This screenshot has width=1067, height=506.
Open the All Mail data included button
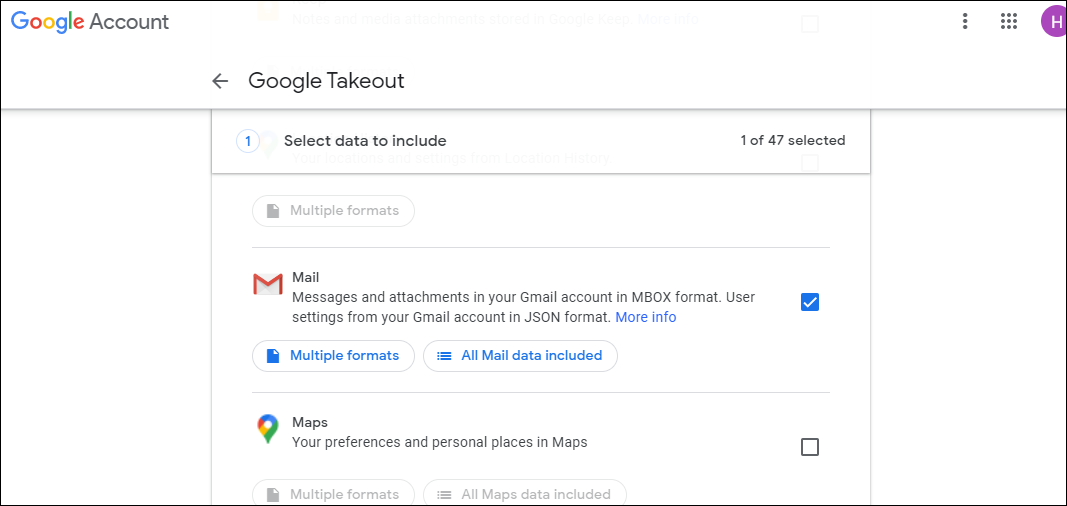point(521,356)
